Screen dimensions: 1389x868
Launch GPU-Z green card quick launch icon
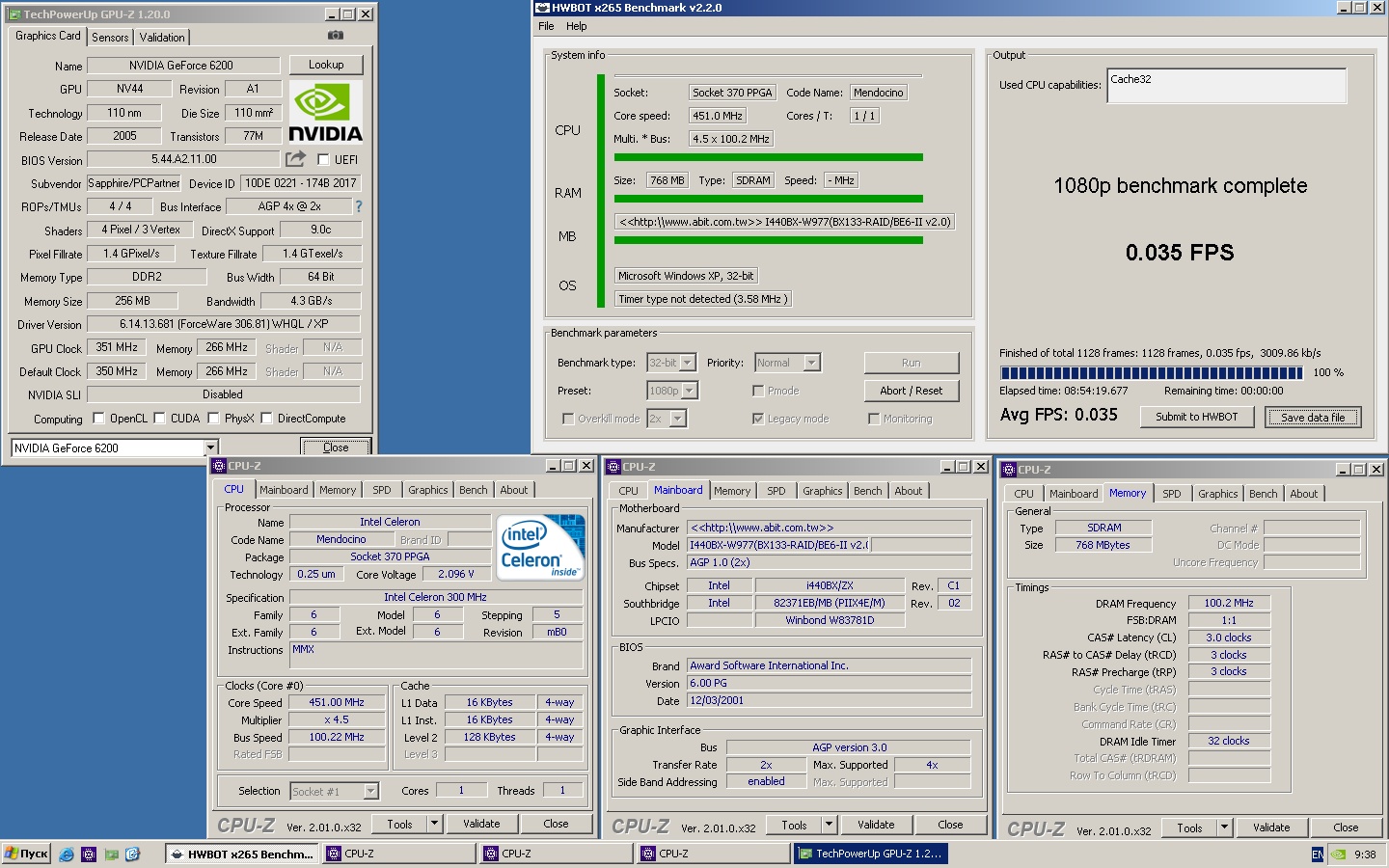point(111,854)
